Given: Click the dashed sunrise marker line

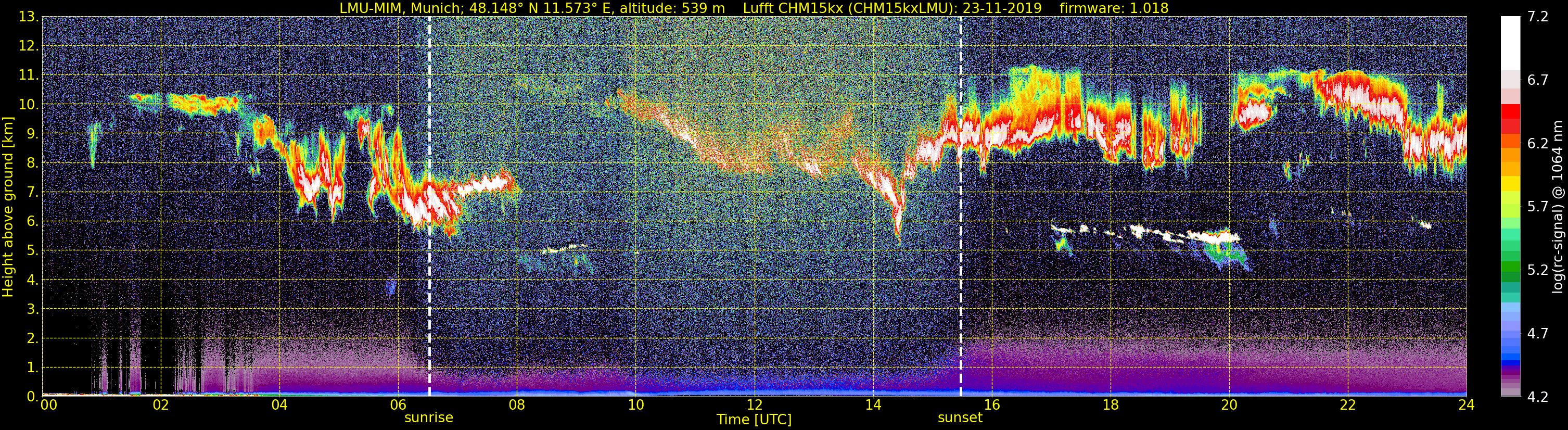Looking at the screenshot, I should point(429,206).
